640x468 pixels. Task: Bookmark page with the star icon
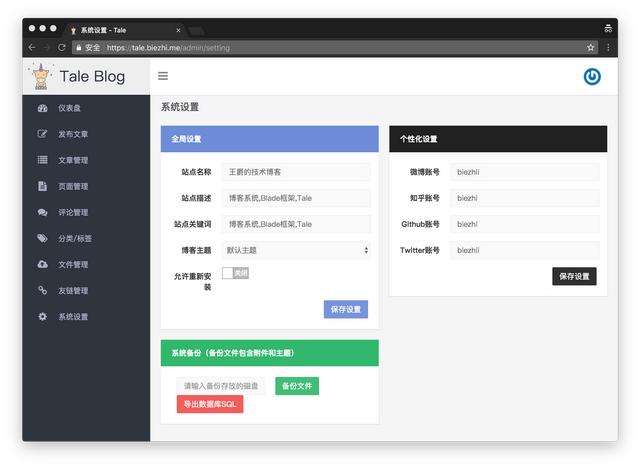[x=590, y=48]
